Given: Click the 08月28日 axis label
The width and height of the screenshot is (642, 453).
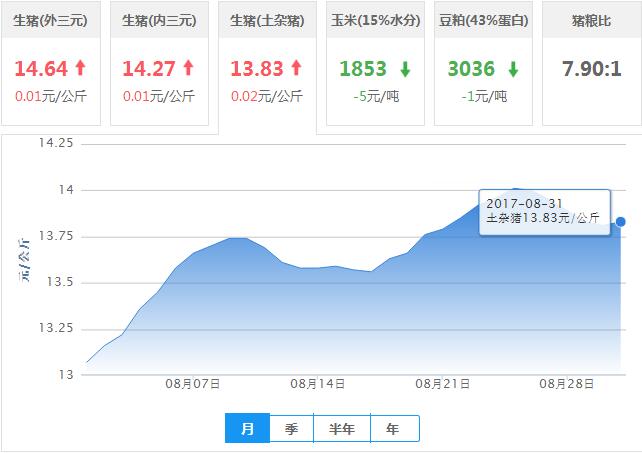Looking at the screenshot, I should [567, 384].
